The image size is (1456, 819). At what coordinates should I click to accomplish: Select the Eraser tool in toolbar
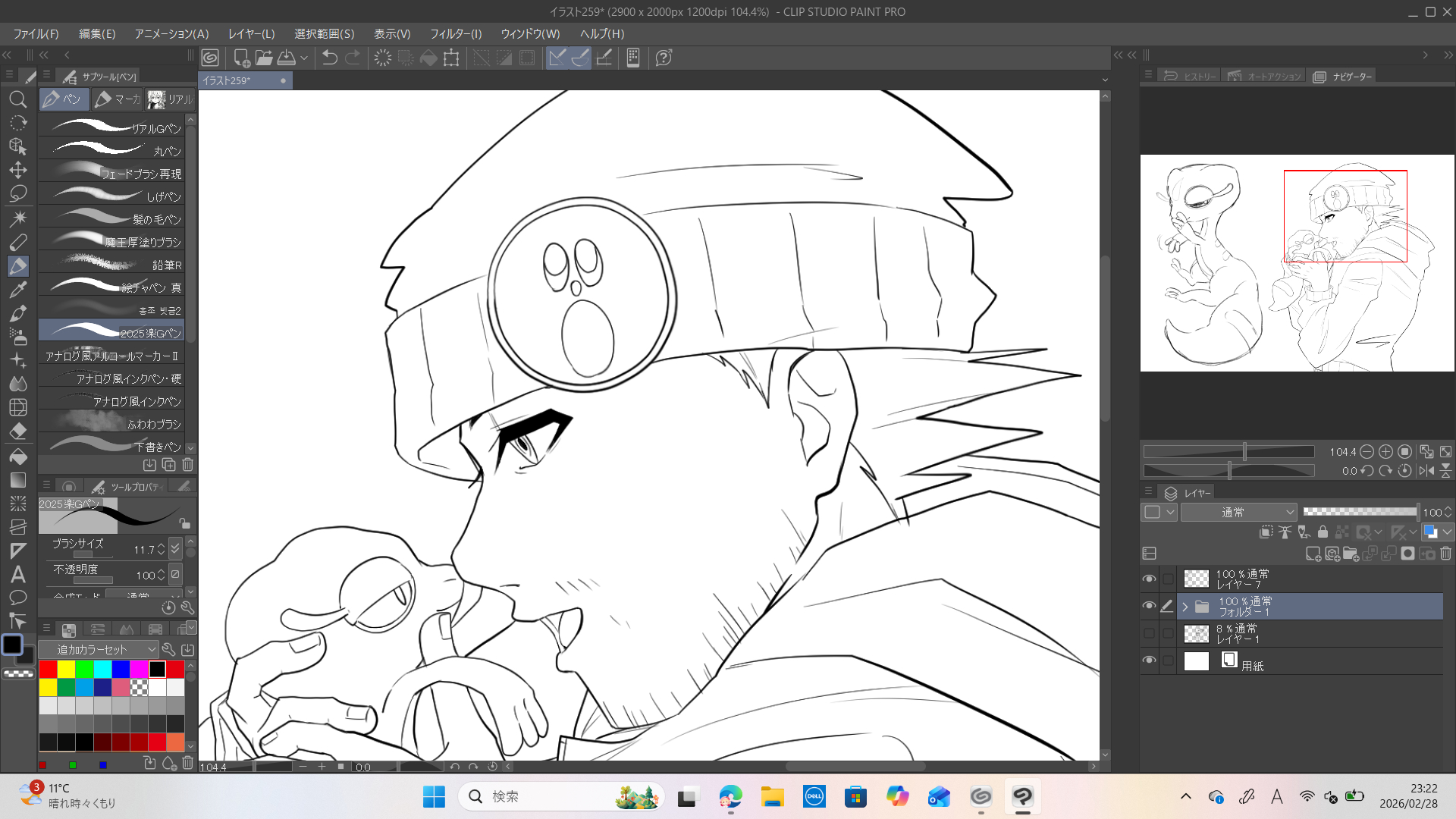18,431
